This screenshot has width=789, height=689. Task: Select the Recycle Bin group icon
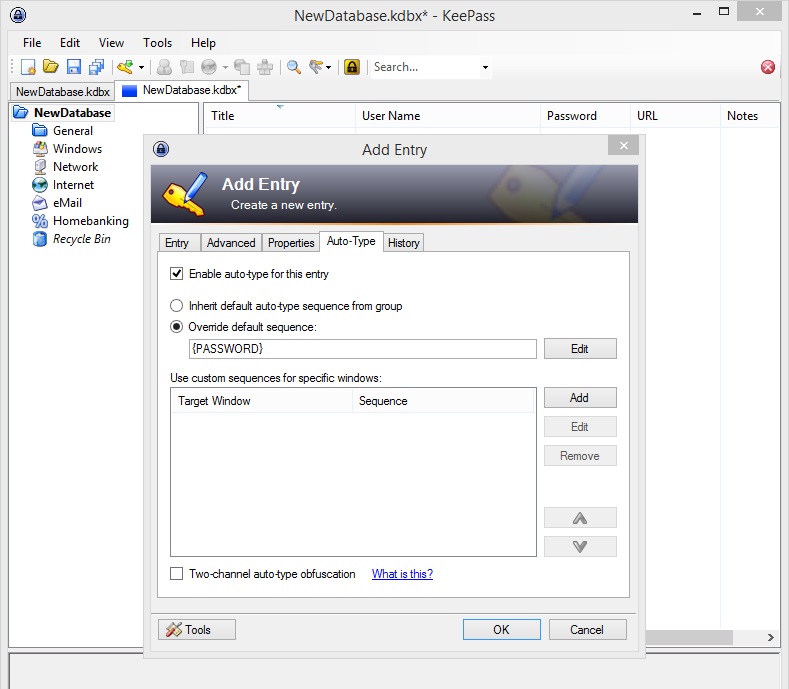[40, 239]
